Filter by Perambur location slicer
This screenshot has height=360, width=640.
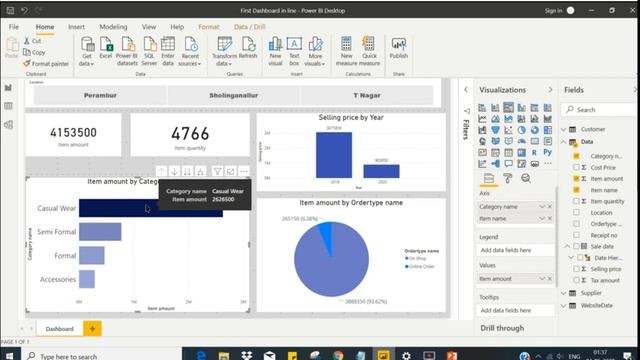pyautogui.click(x=100, y=96)
